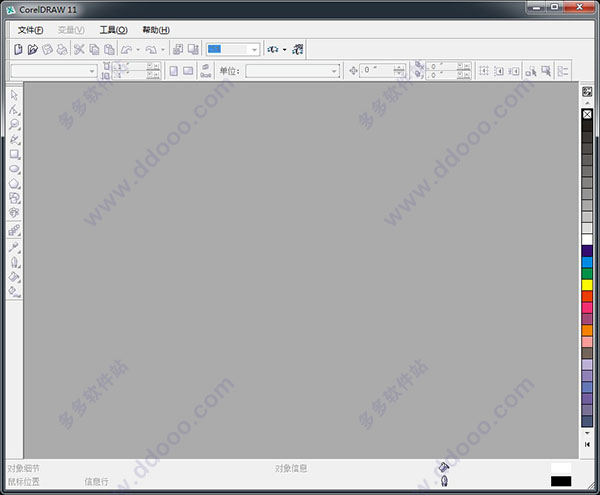The width and height of the screenshot is (600, 495).
Task: Toggle Landscape page orientation
Action: pos(188,71)
